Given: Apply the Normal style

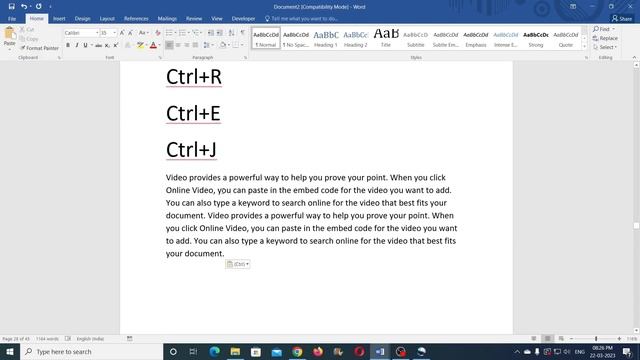Looking at the screenshot, I should pyautogui.click(x=266, y=38).
